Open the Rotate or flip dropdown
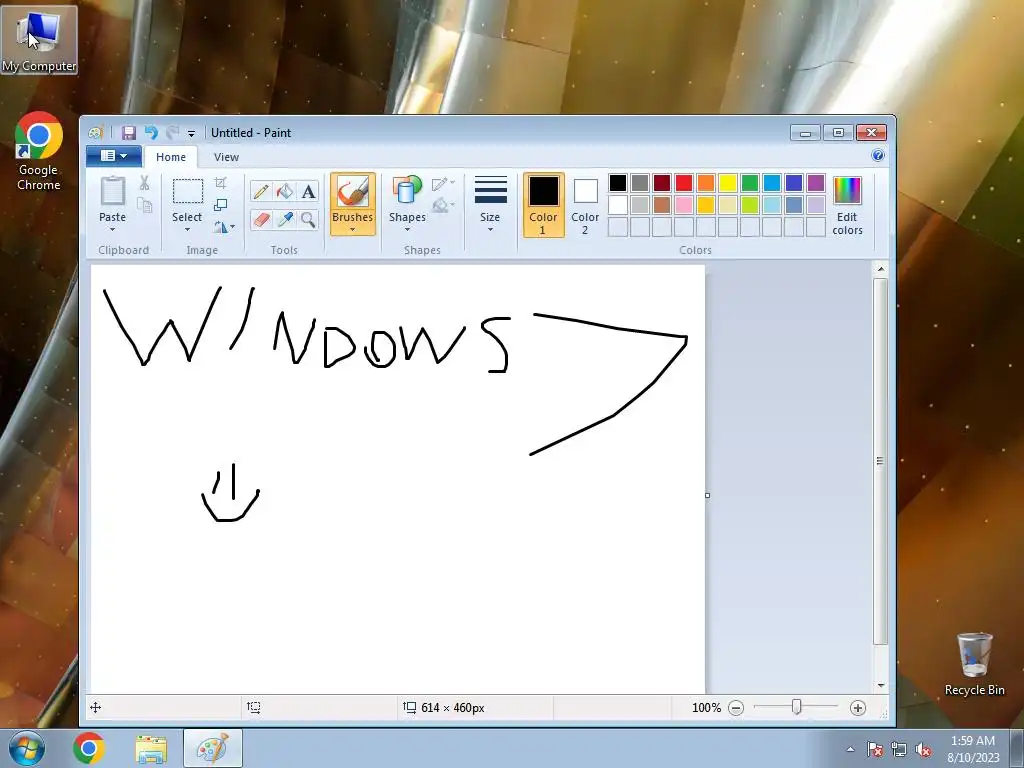 point(224,227)
